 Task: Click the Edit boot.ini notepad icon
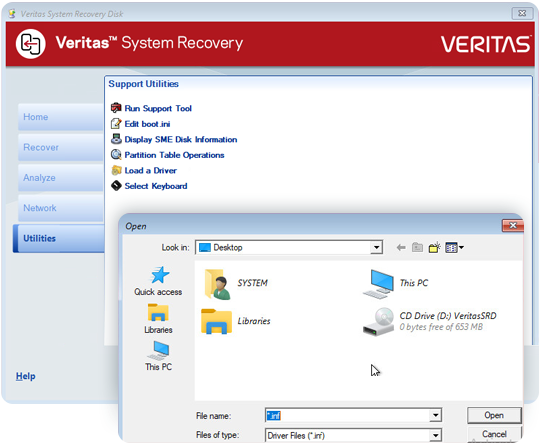(116, 124)
